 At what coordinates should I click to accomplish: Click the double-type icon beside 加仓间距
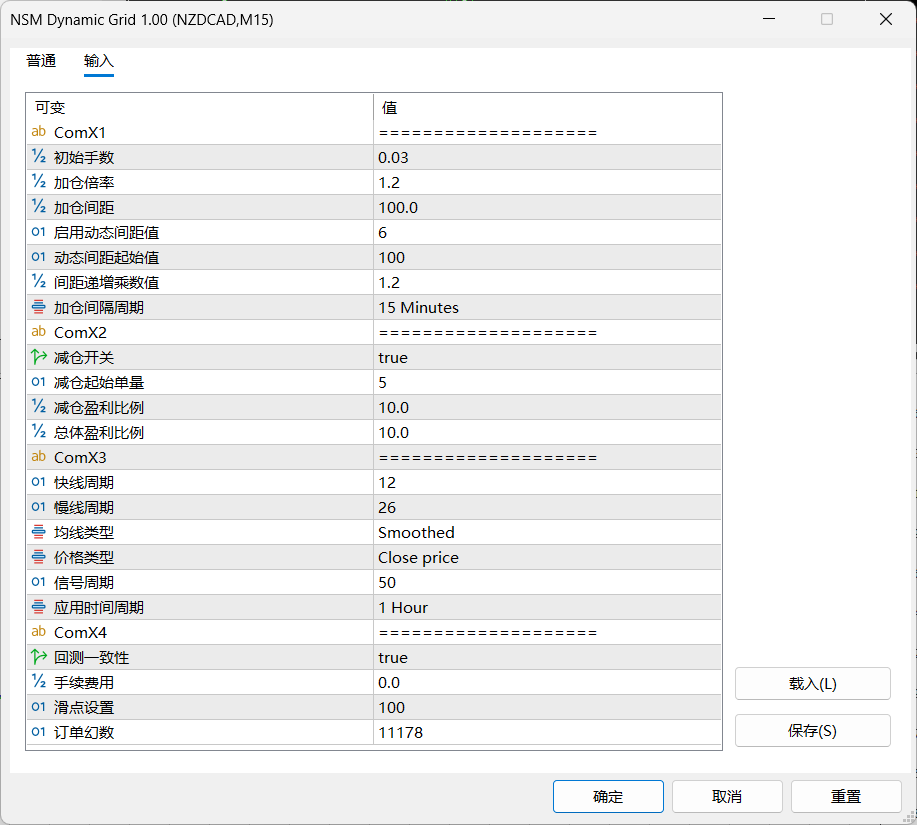[39, 207]
